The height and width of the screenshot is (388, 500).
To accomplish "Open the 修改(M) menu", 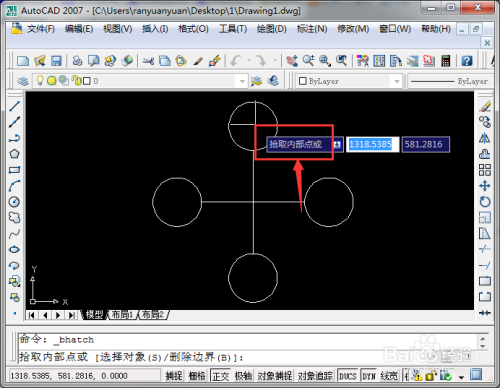I will click(x=353, y=29).
